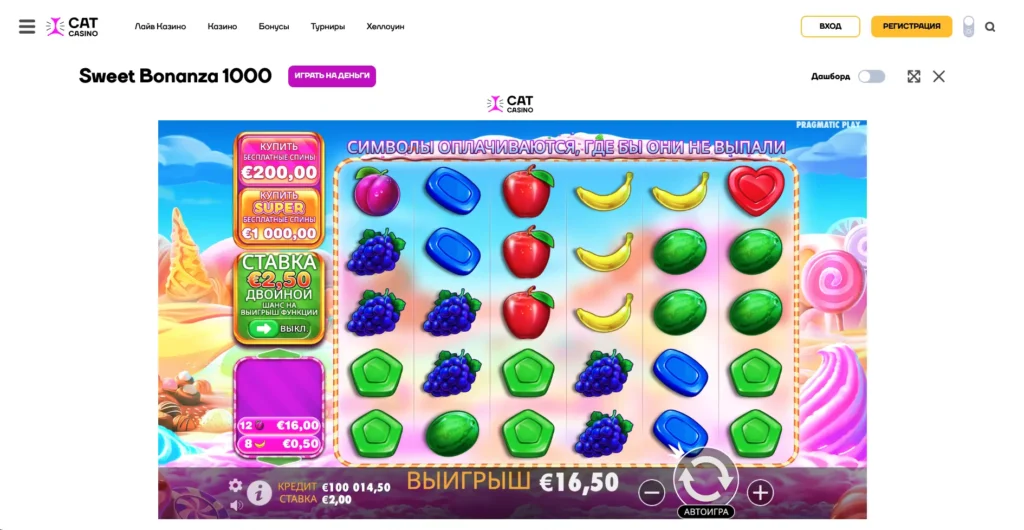Increase the bet with plus button
The width and height of the screenshot is (1024, 530).
(x=760, y=492)
